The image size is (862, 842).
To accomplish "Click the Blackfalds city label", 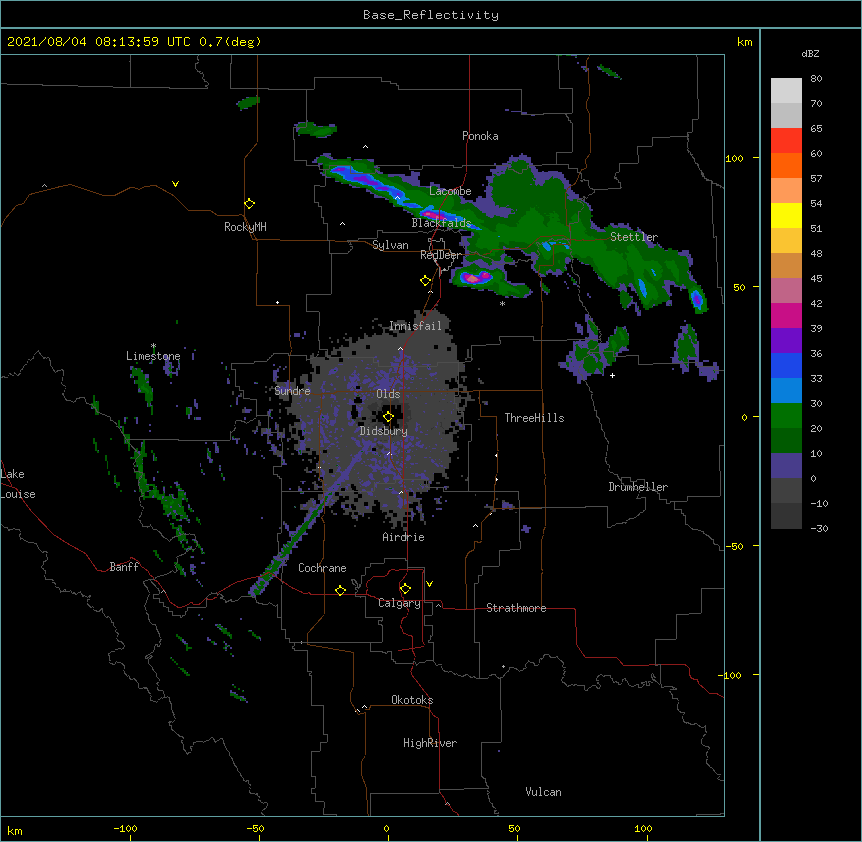I will click(441, 223).
